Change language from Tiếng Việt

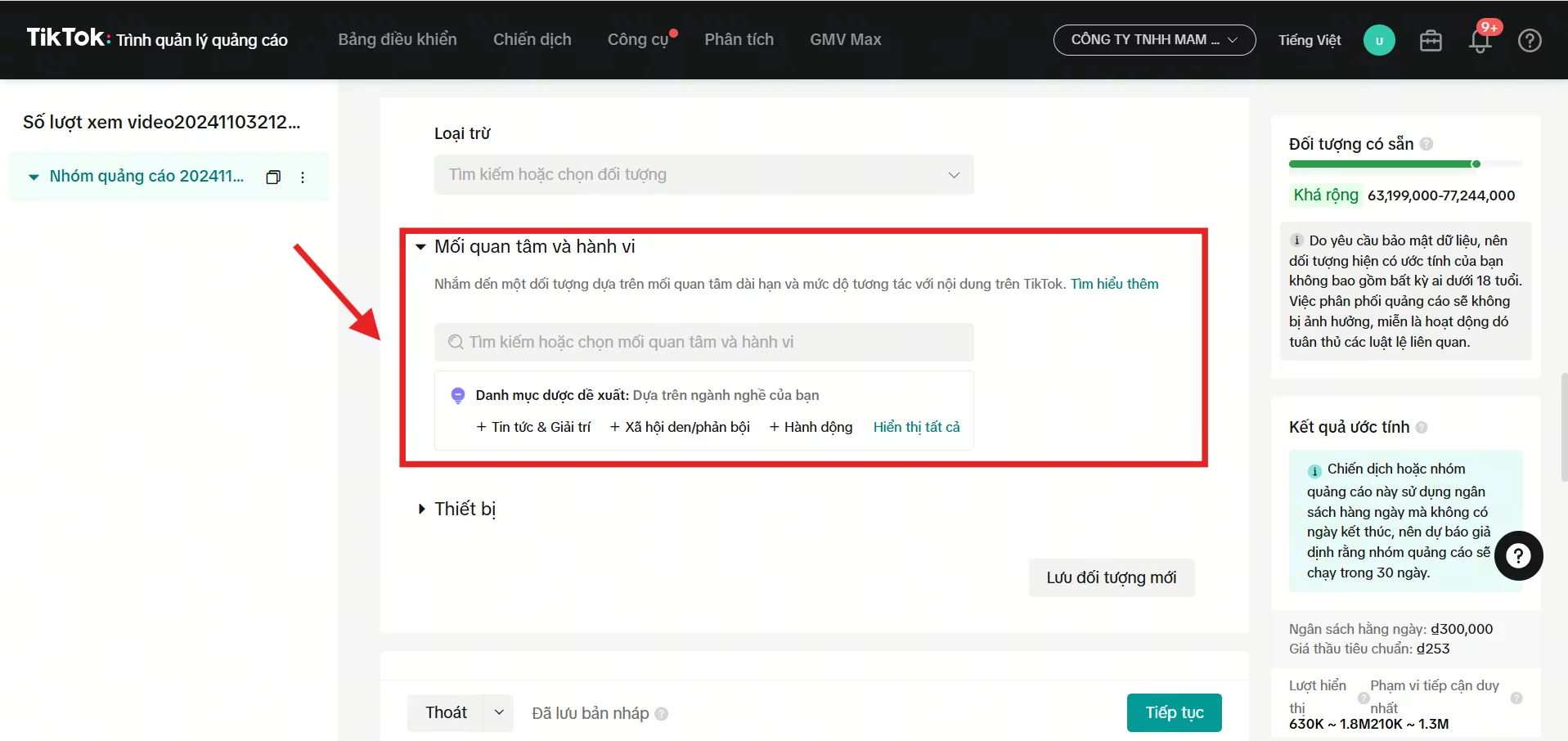pos(1310,40)
